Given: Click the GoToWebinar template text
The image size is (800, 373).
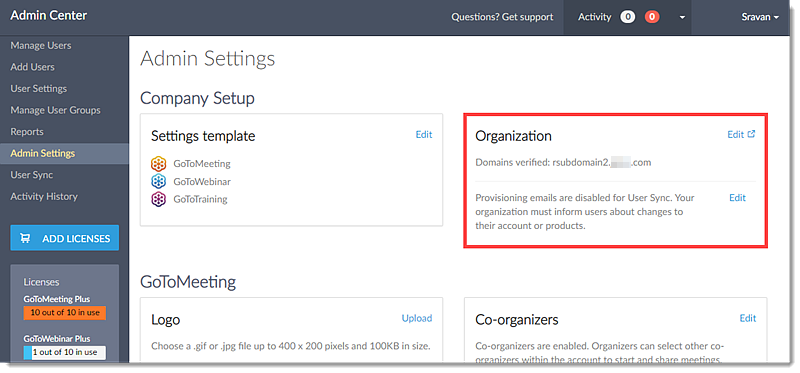Looking at the screenshot, I should point(202,181).
